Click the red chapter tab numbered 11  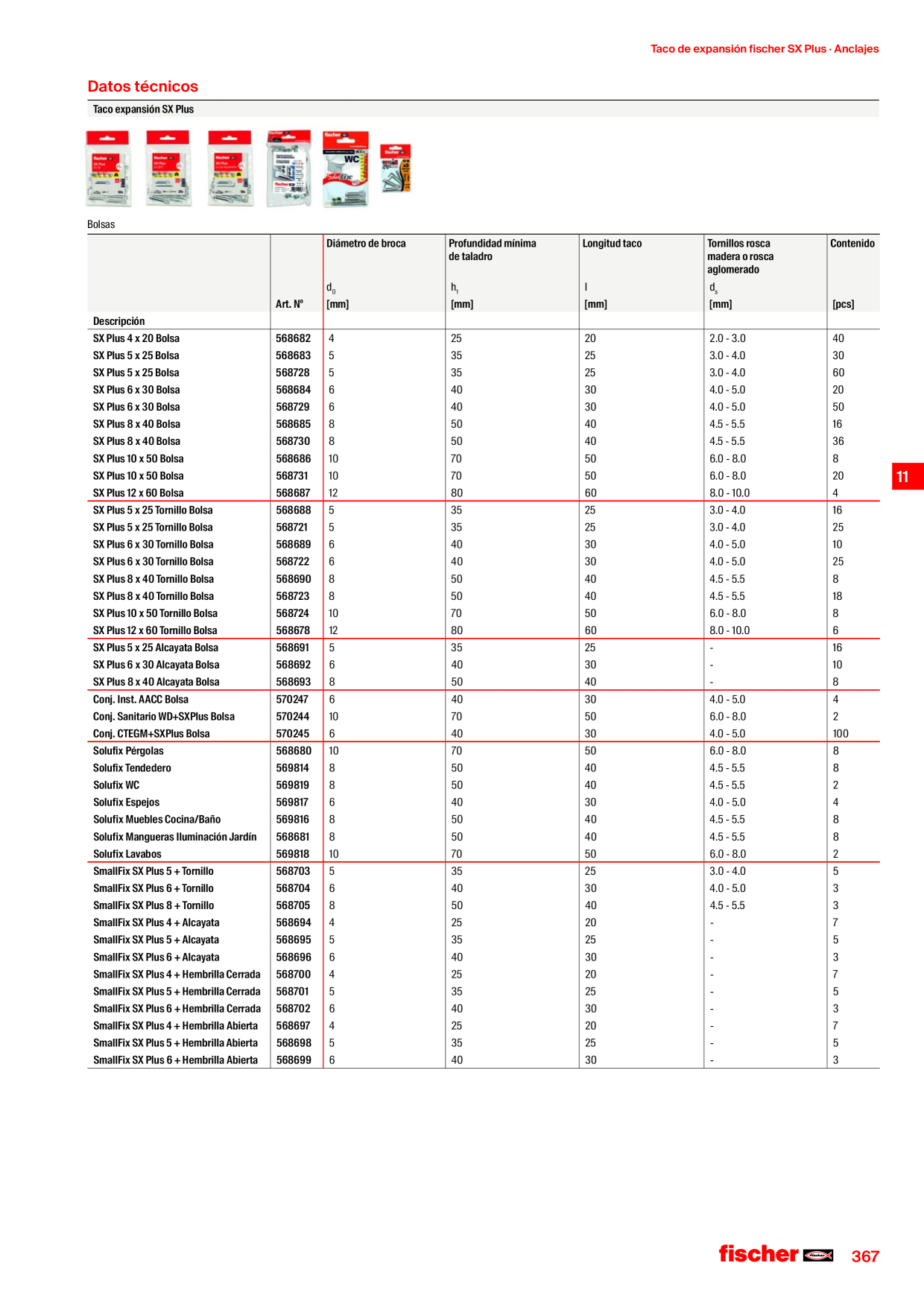coord(908,476)
